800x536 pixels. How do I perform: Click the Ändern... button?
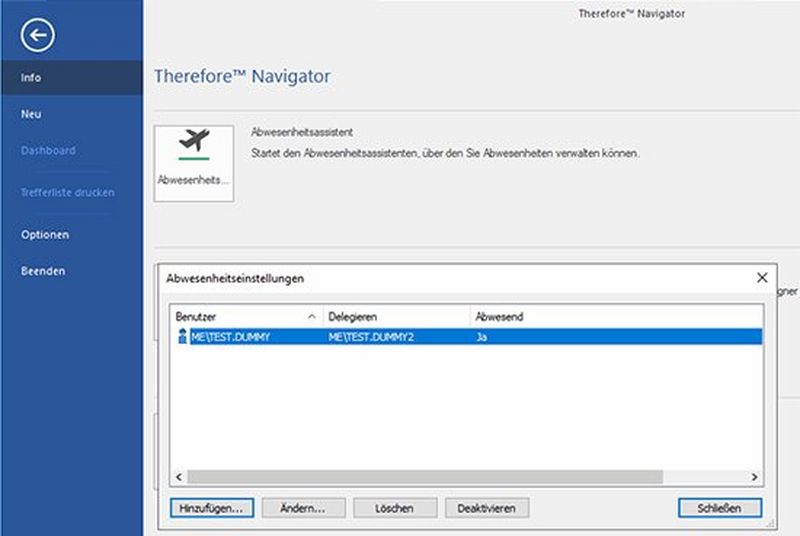tap(303, 508)
